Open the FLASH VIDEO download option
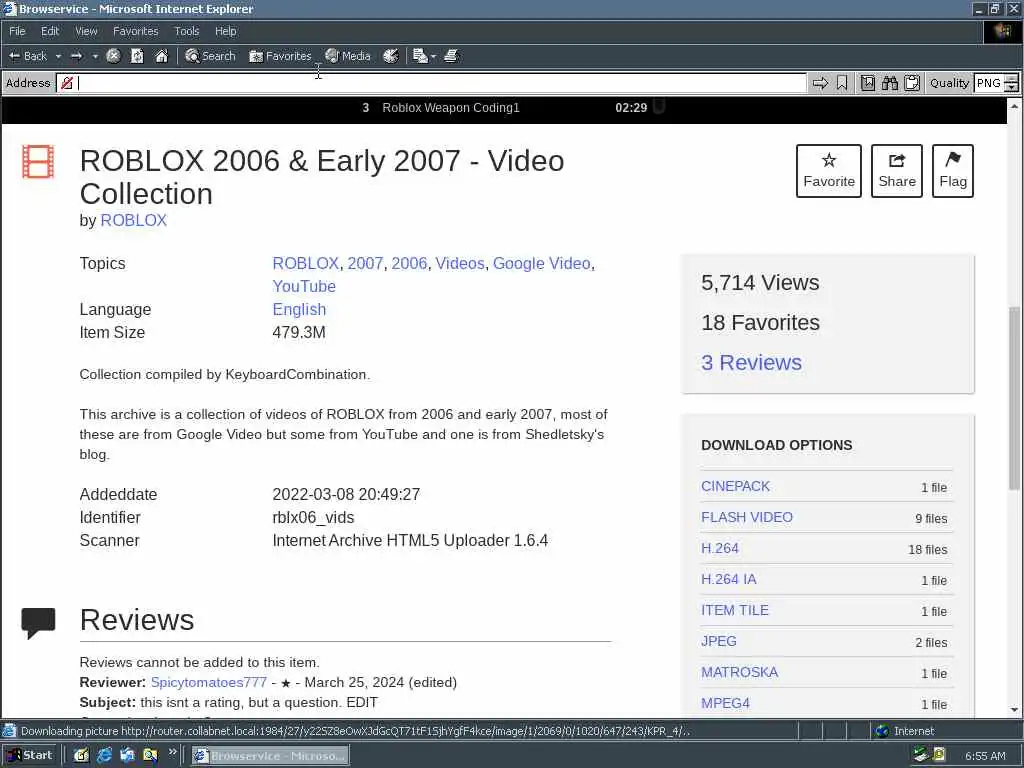Image resolution: width=1024 pixels, height=768 pixels. [746, 517]
